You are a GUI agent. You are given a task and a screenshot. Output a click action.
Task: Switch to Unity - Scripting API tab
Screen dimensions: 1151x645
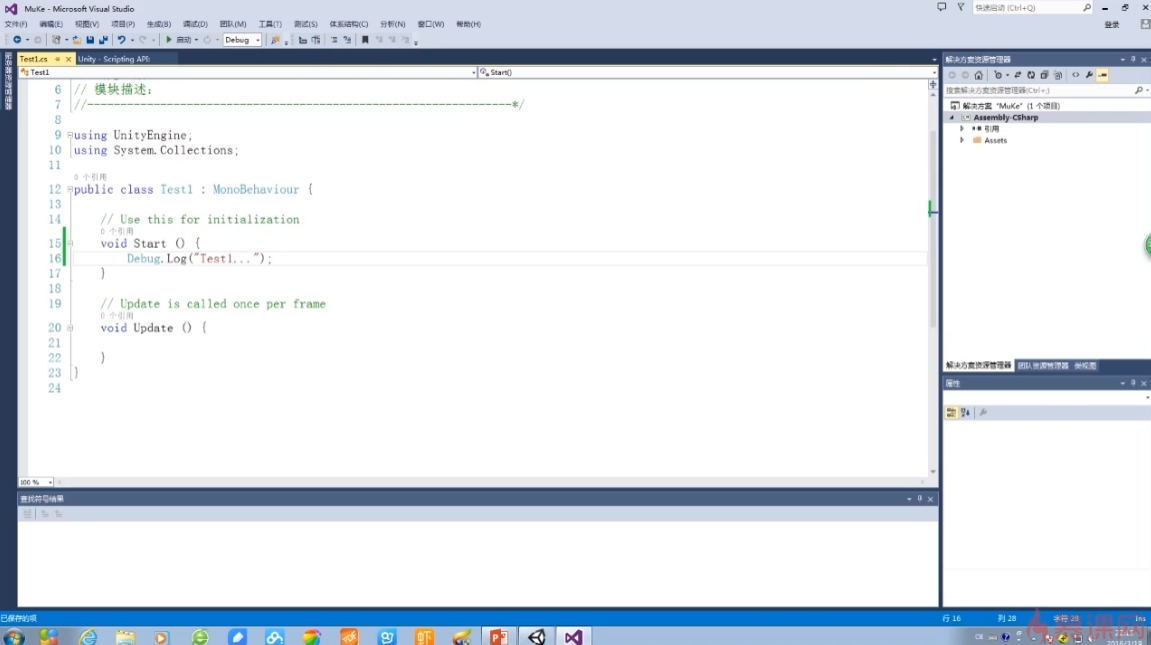tap(114, 59)
